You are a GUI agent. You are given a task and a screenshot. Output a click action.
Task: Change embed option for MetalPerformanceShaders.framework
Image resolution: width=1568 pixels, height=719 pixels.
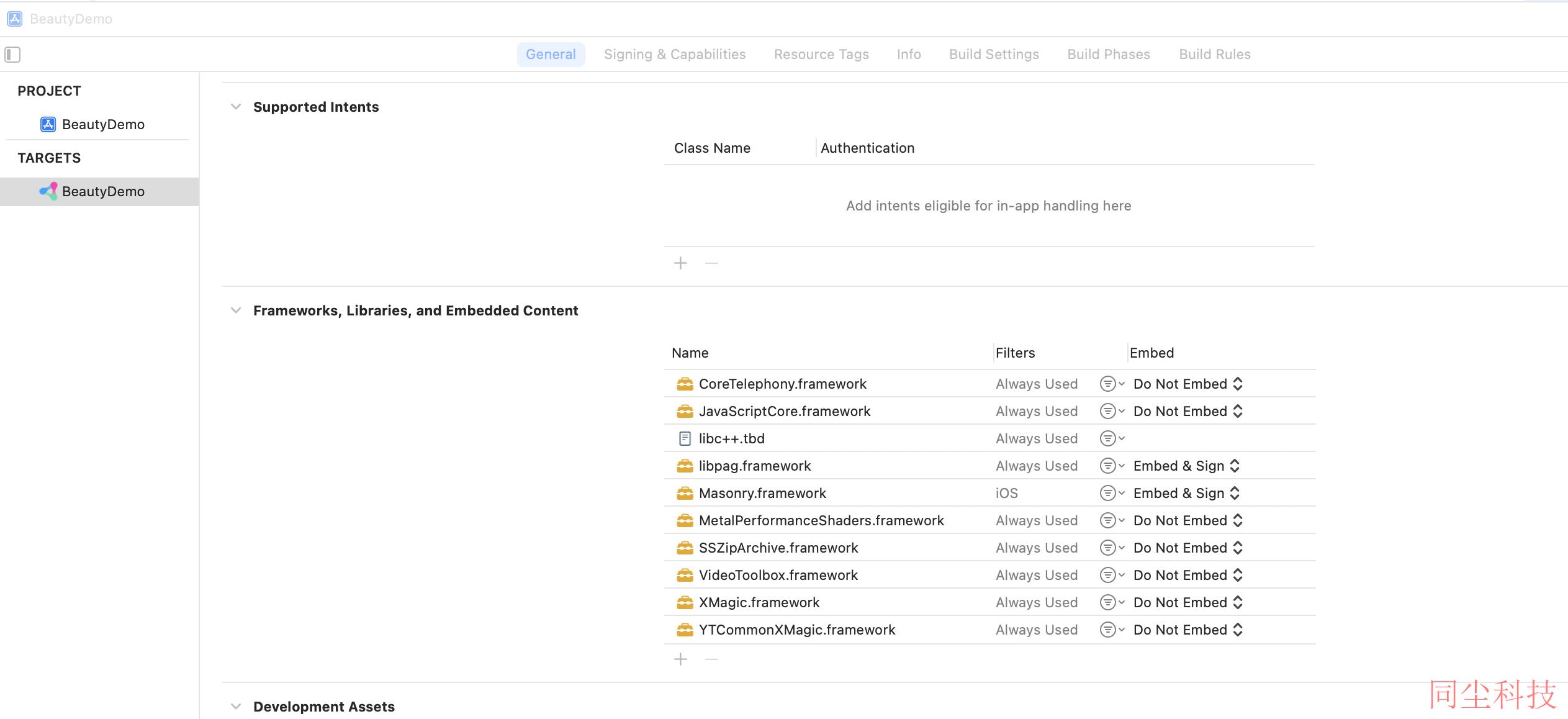pyautogui.click(x=1188, y=520)
